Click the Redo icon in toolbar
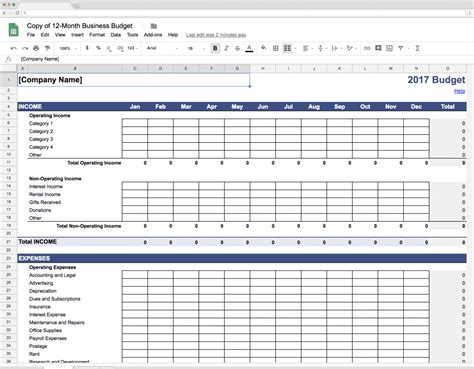The width and height of the screenshot is (474, 369). point(25,48)
